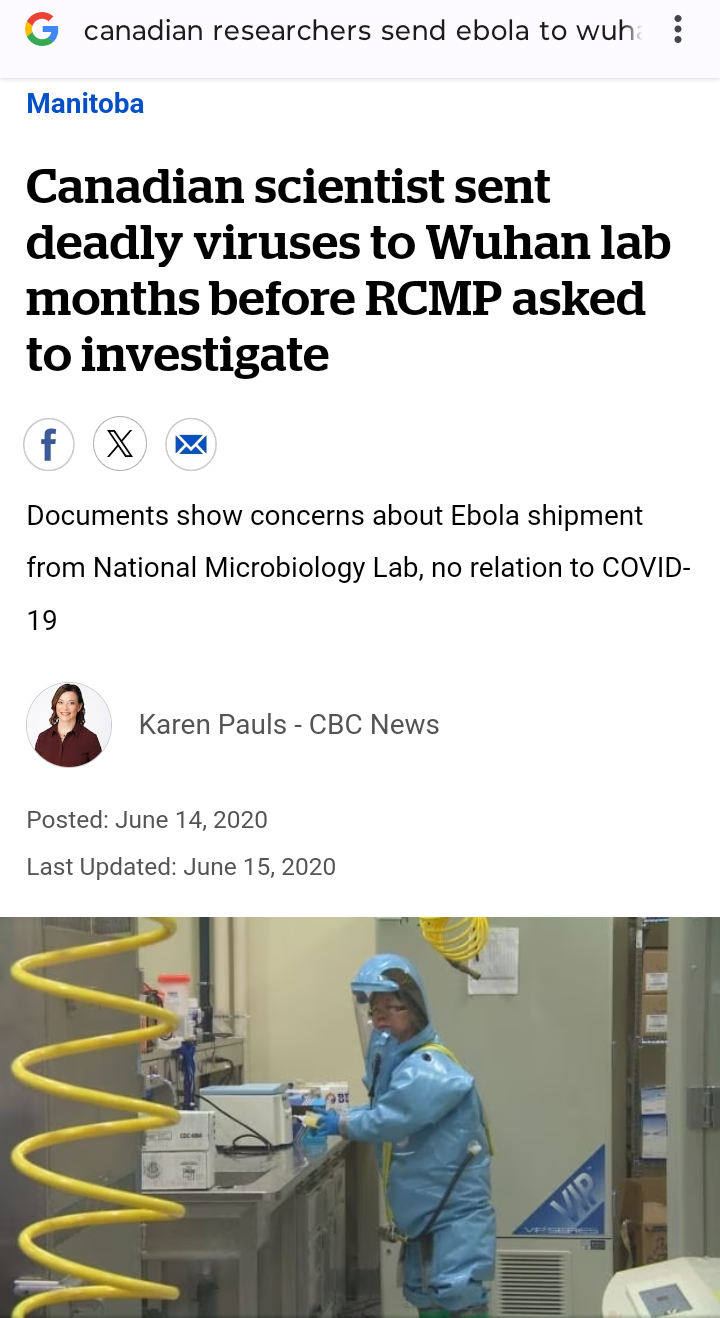Open the three-dot overflow menu
The image size is (720, 1318).
678,30
